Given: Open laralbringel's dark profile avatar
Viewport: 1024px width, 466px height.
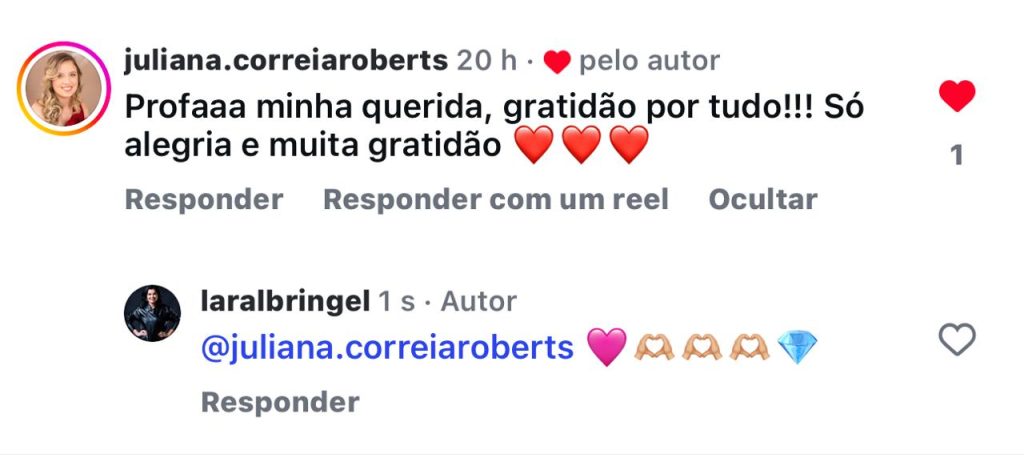Looking at the screenshot, I should (x=152, y=313).
